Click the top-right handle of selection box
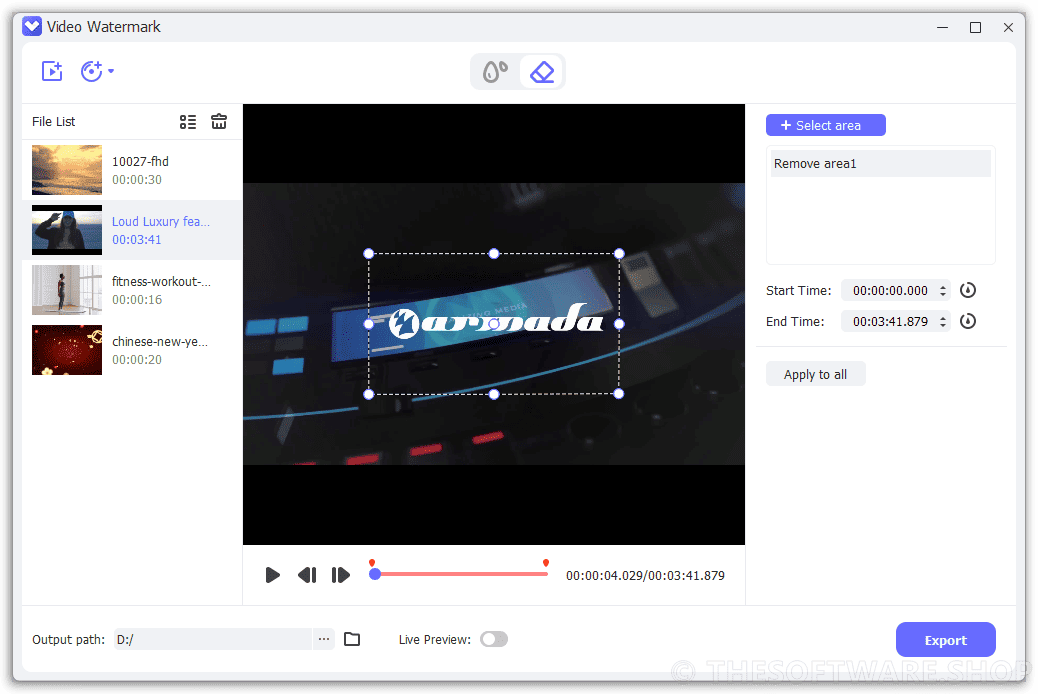 point(619,254)
